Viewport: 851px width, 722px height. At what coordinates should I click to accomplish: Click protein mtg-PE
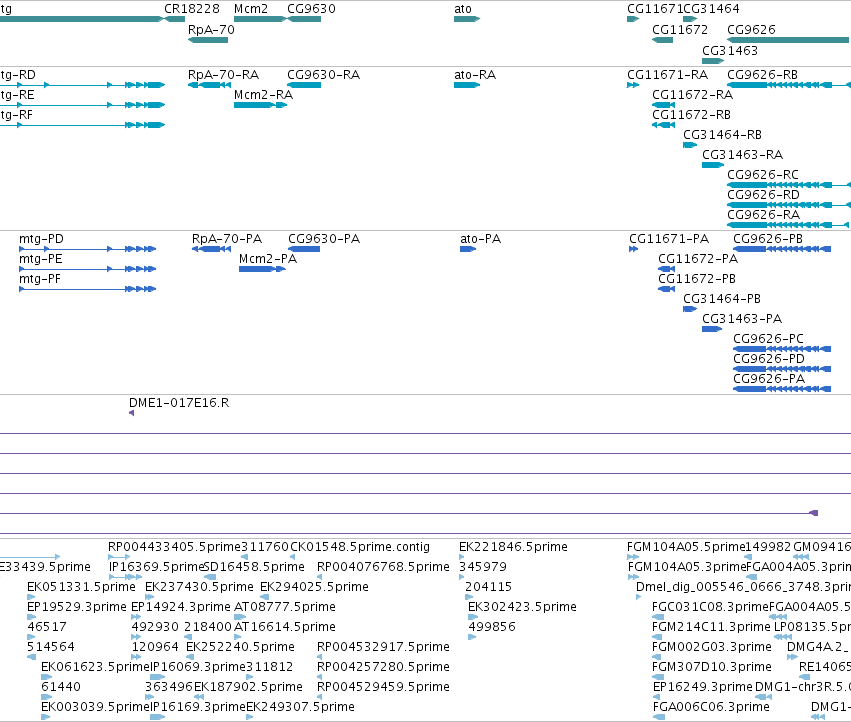(41, 259)
